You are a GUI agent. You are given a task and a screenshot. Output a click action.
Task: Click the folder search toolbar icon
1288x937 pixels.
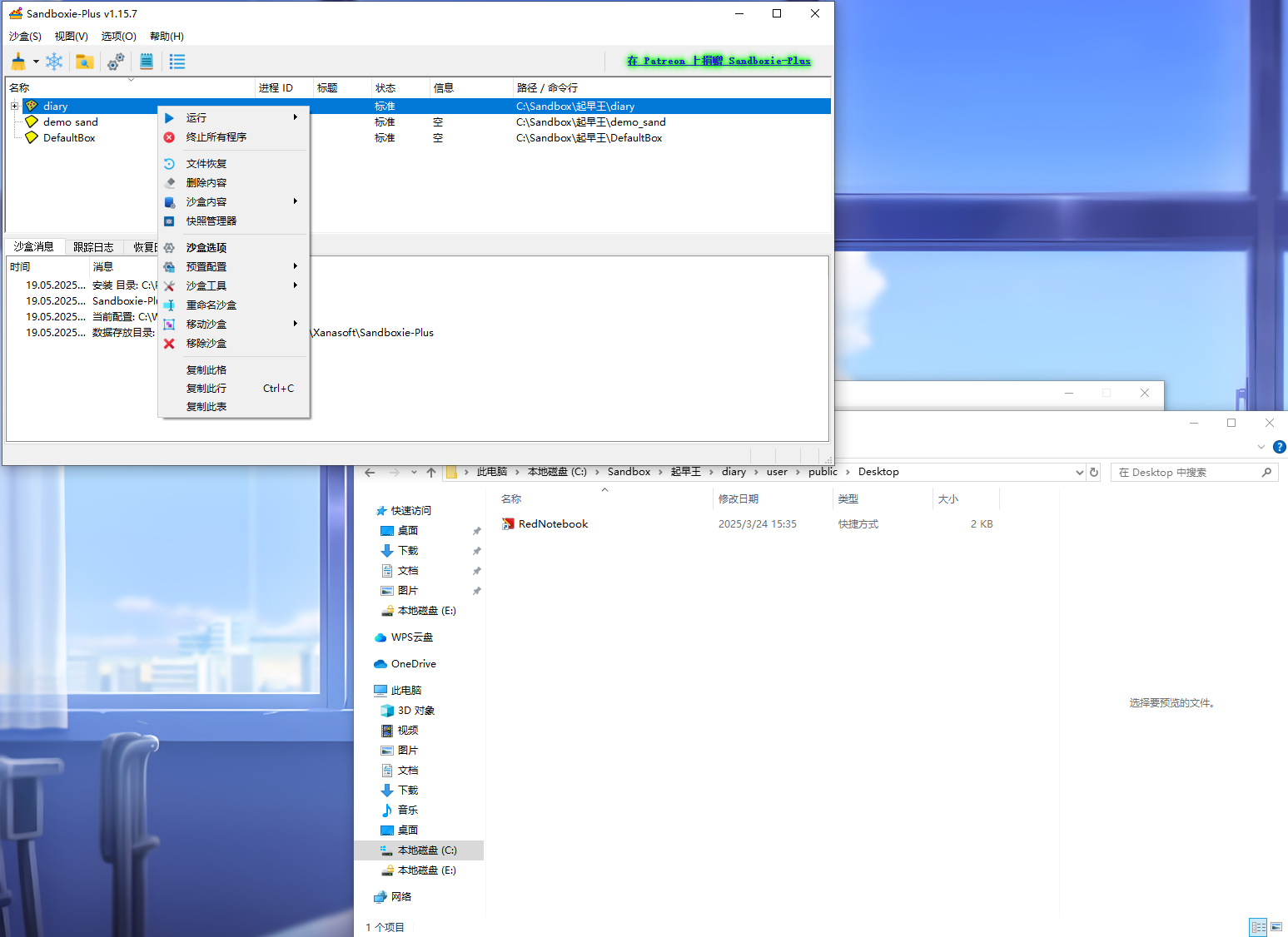pyautogui.click(x=85, y=62)
